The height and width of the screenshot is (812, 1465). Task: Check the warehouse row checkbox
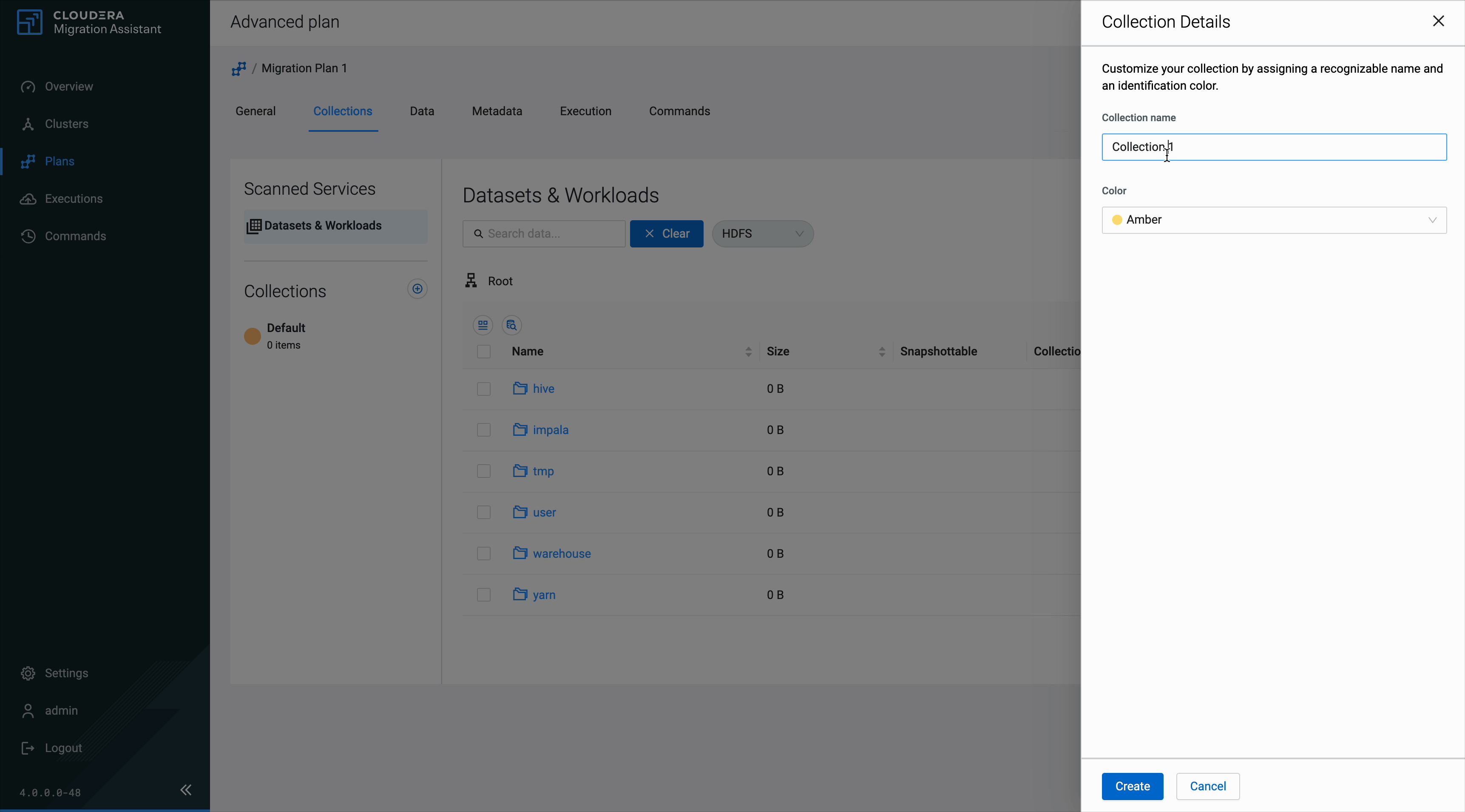tap(484, 554)
